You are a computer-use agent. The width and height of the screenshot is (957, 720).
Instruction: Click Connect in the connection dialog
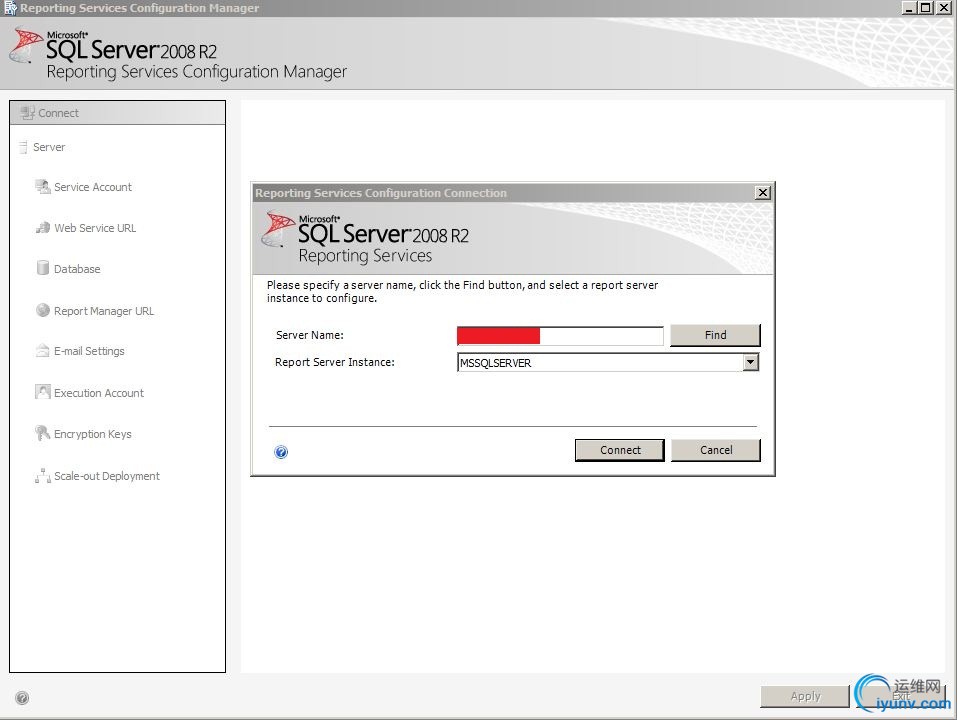tap(620, 450)
